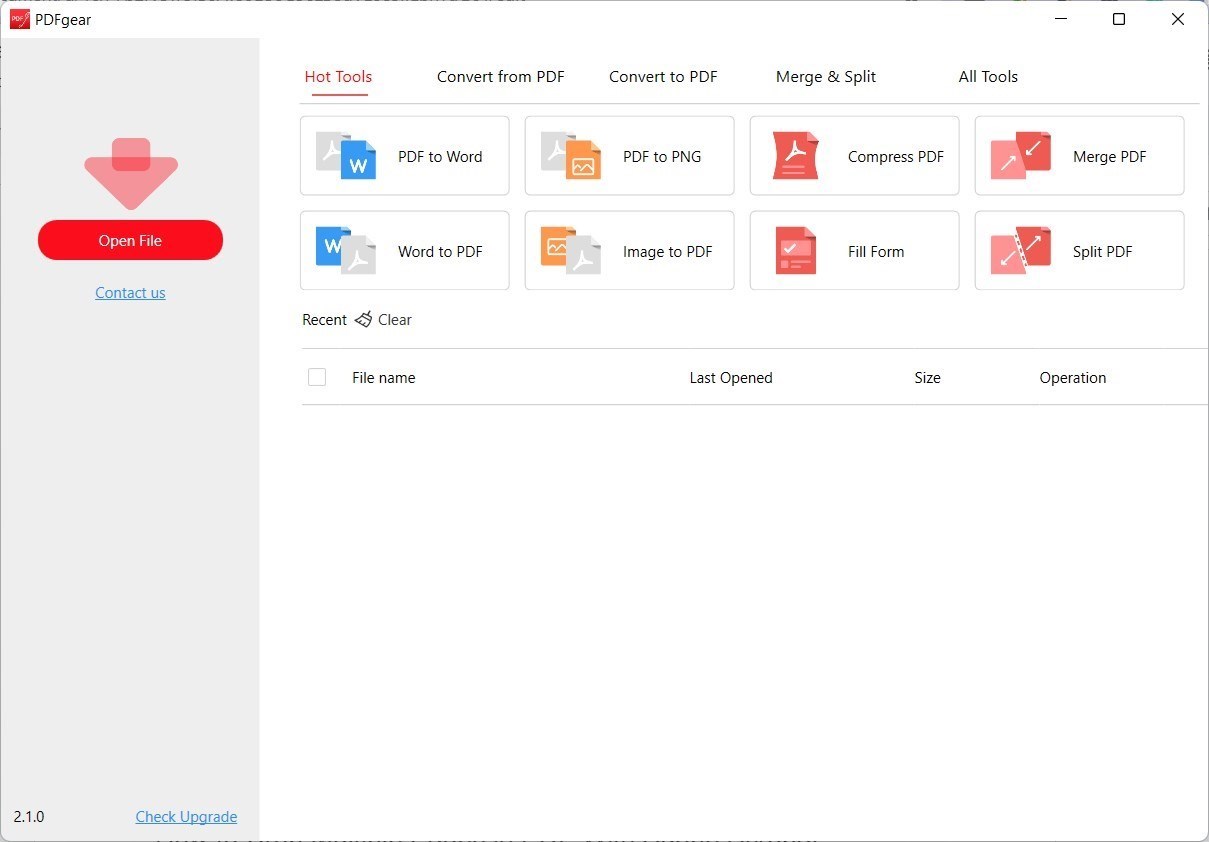Open the Word to PDF converter icon
The image size is (1209, 842).
(x=346, y=250)
